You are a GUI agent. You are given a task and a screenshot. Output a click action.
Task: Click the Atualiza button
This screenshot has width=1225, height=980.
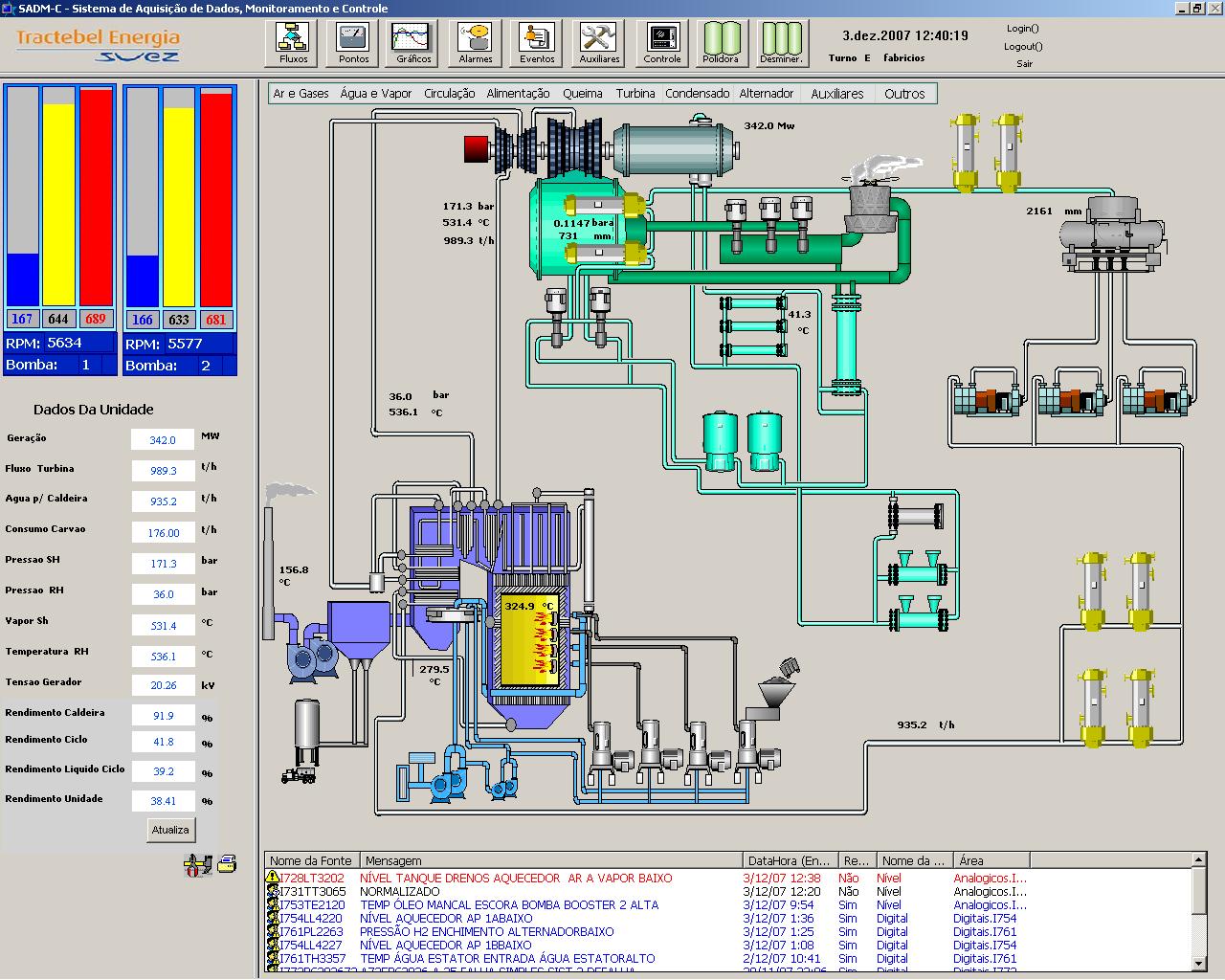170,830
